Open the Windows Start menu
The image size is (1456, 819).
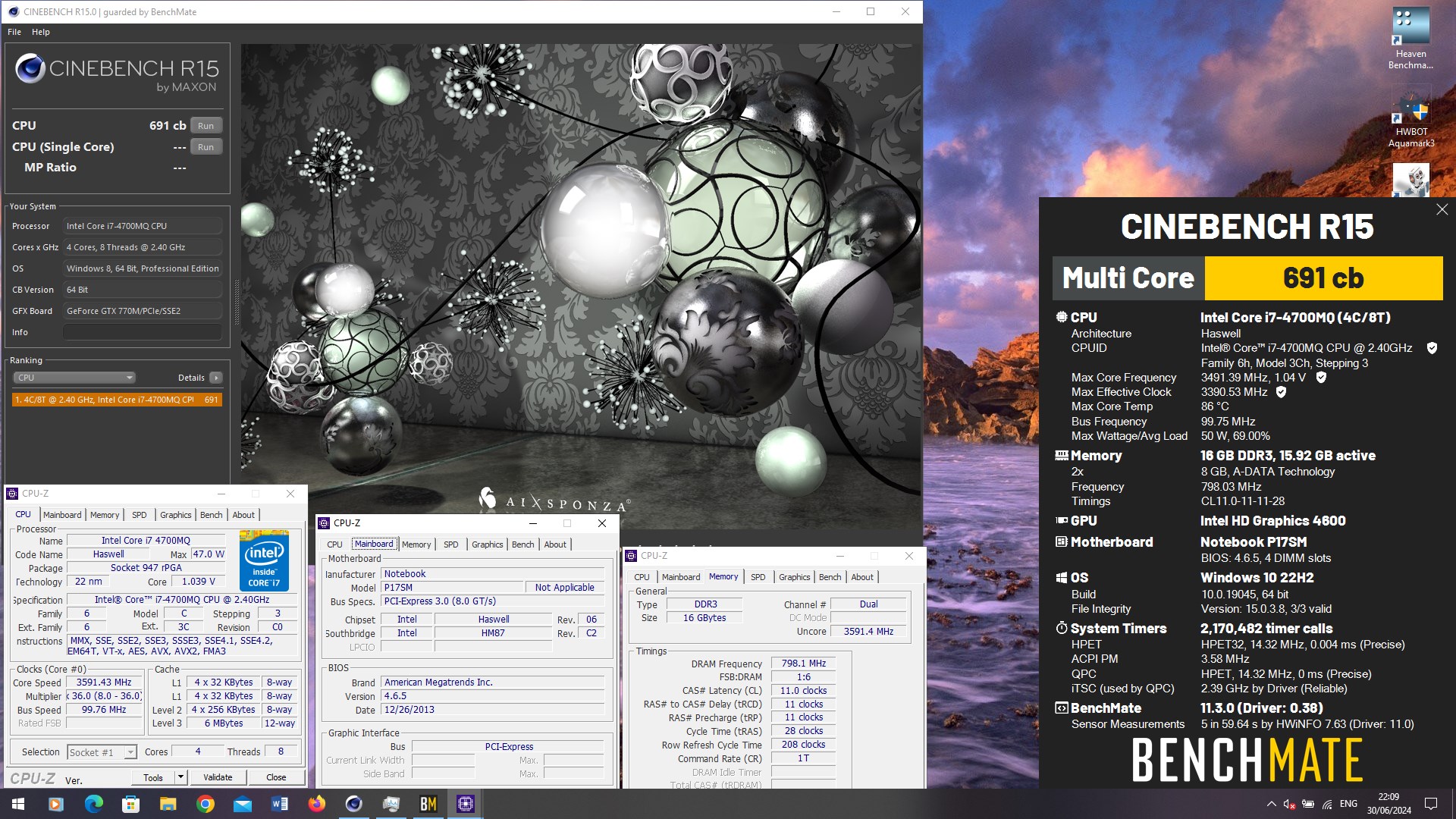pos(18,804)
